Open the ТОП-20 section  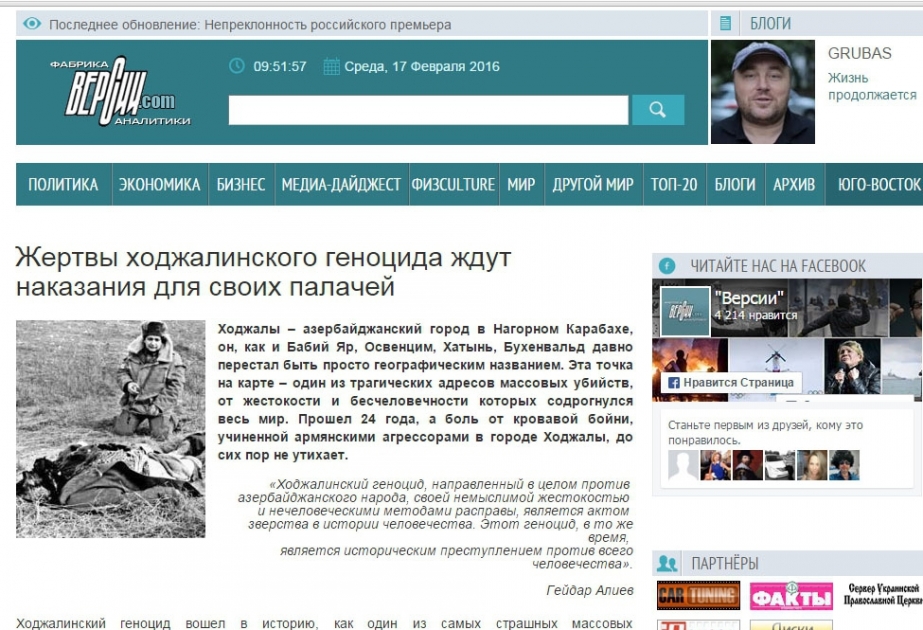coord(674,184)
